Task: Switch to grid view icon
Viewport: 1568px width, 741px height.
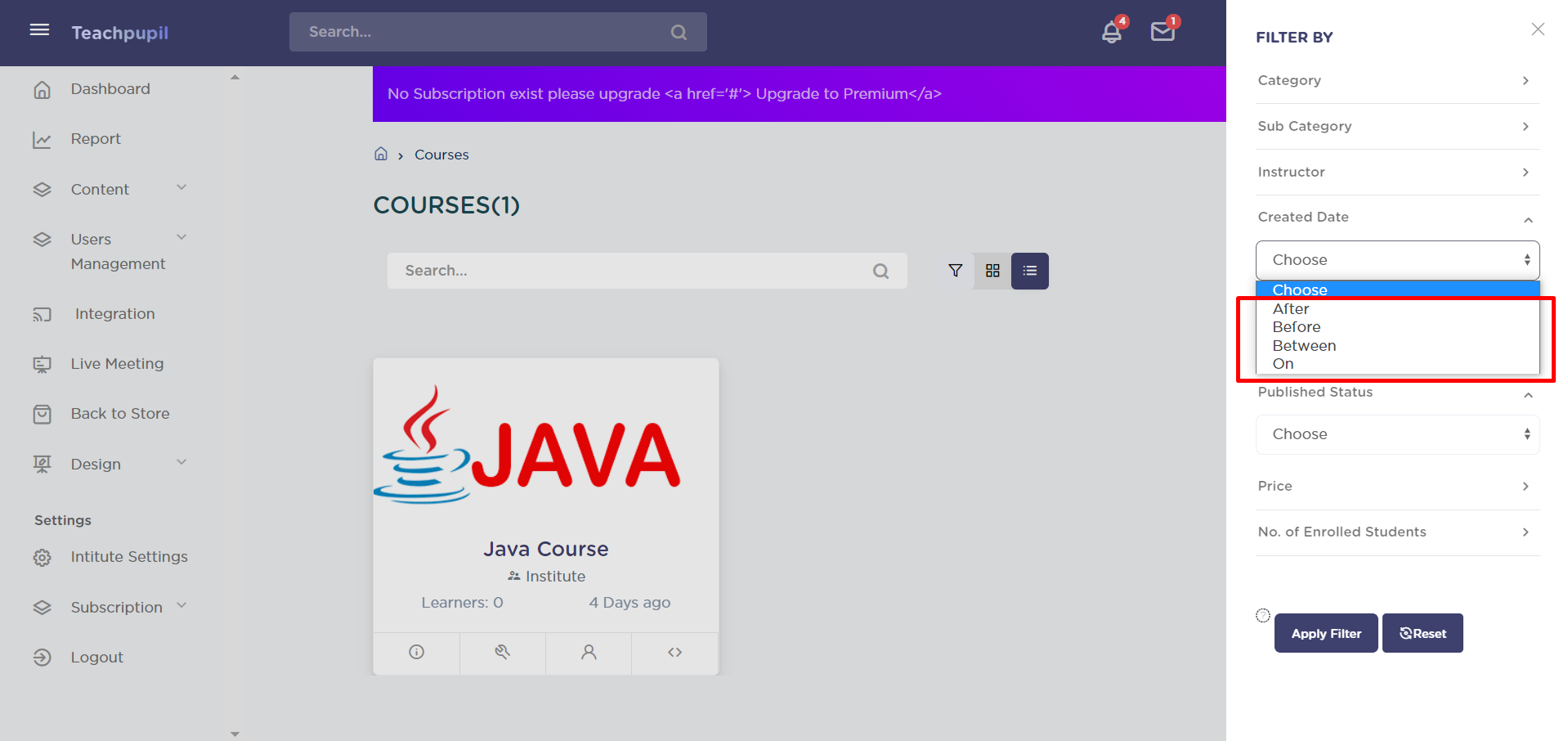Action: [x=992, y=271]
